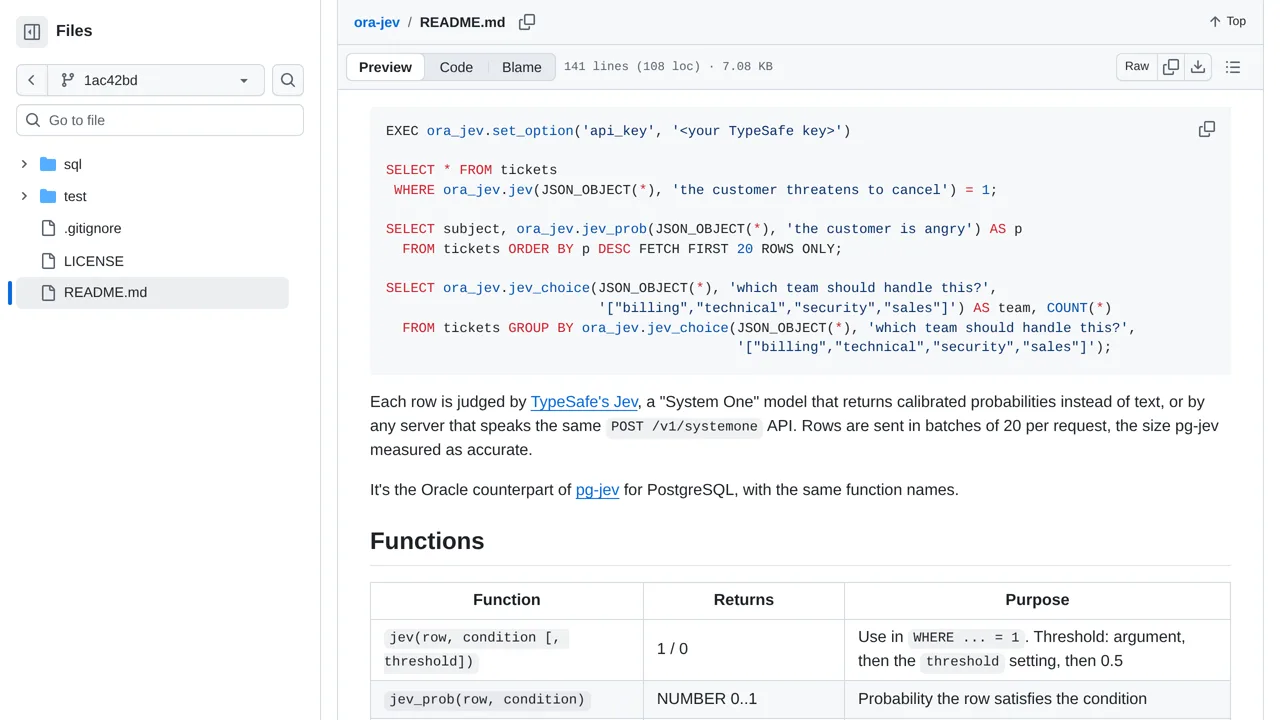The image size is (1280, 720).
Task: Click the "NUMBER 0..1" table cell
Action: pyautogui.click(x=744, y=699)
